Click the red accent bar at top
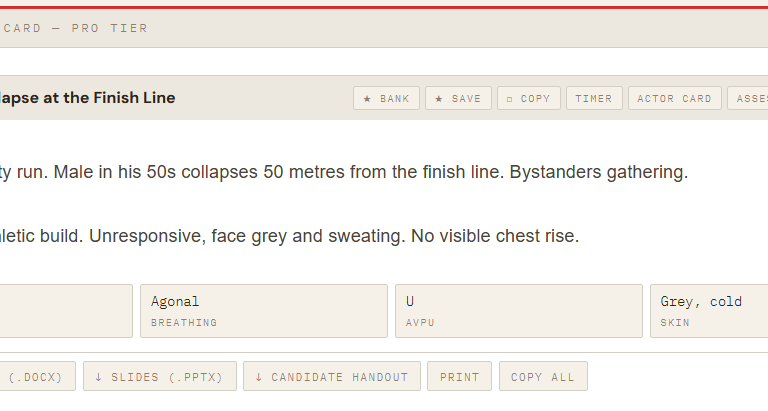Image resolution: width=768 pixels, height=411 pixels. [384, 6]
